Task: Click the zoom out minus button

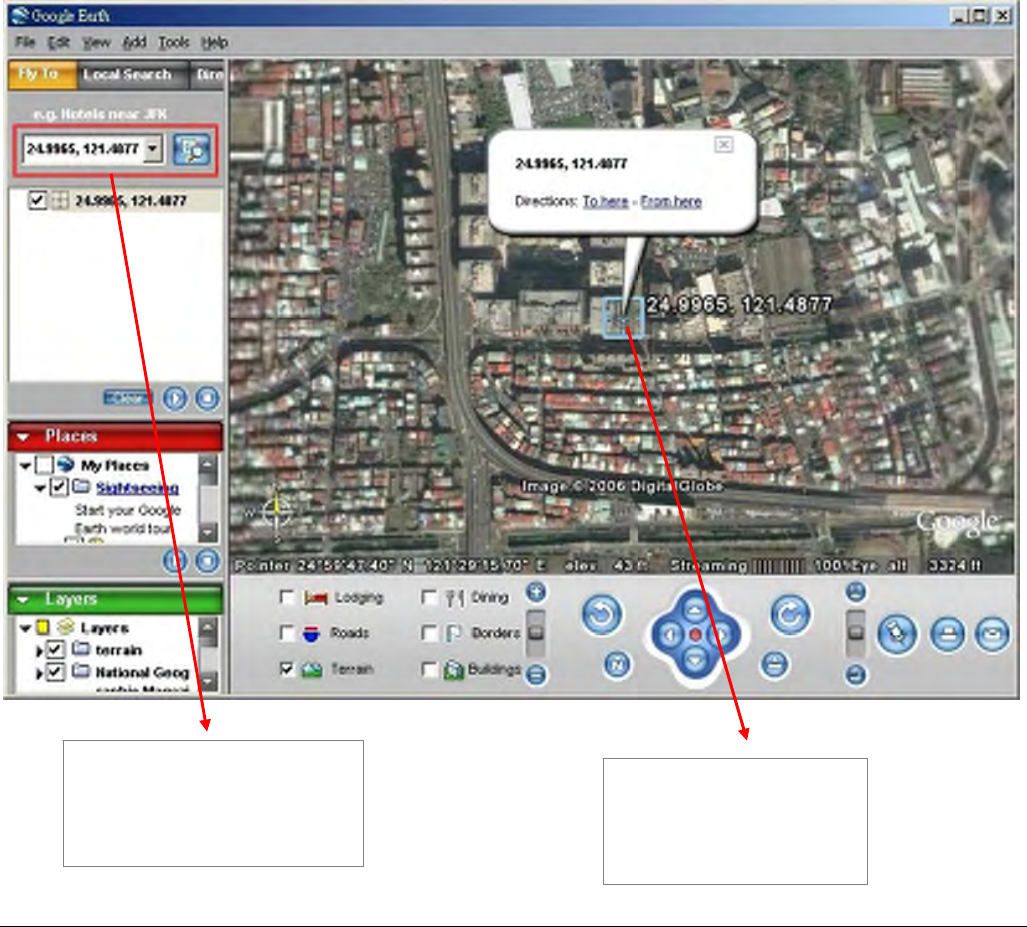Action: pos(536,674)
